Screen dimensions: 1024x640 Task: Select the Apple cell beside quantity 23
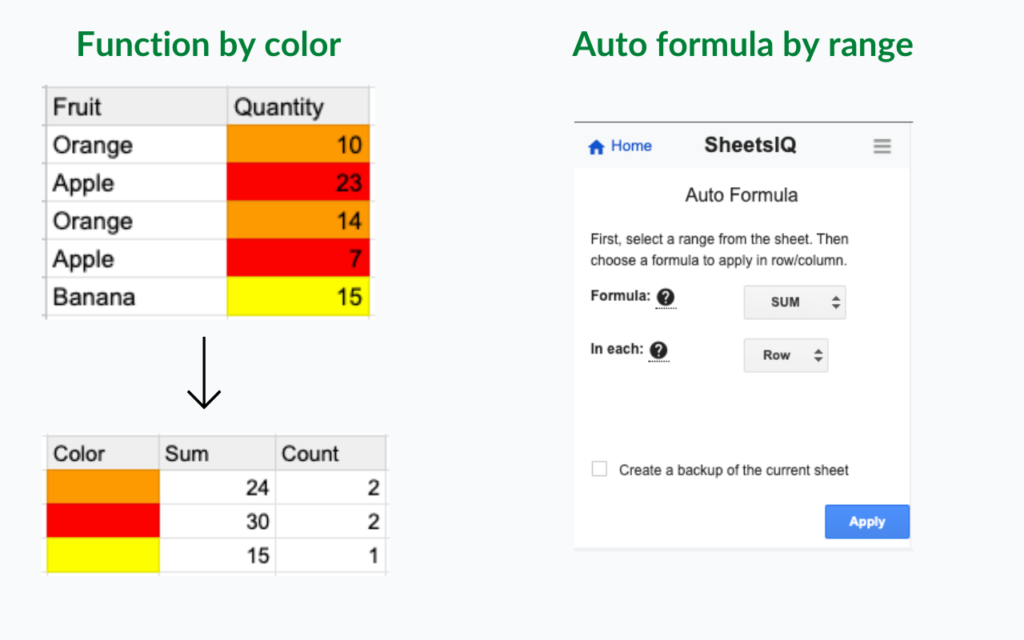pyautogui.click(x=136, y=182)
